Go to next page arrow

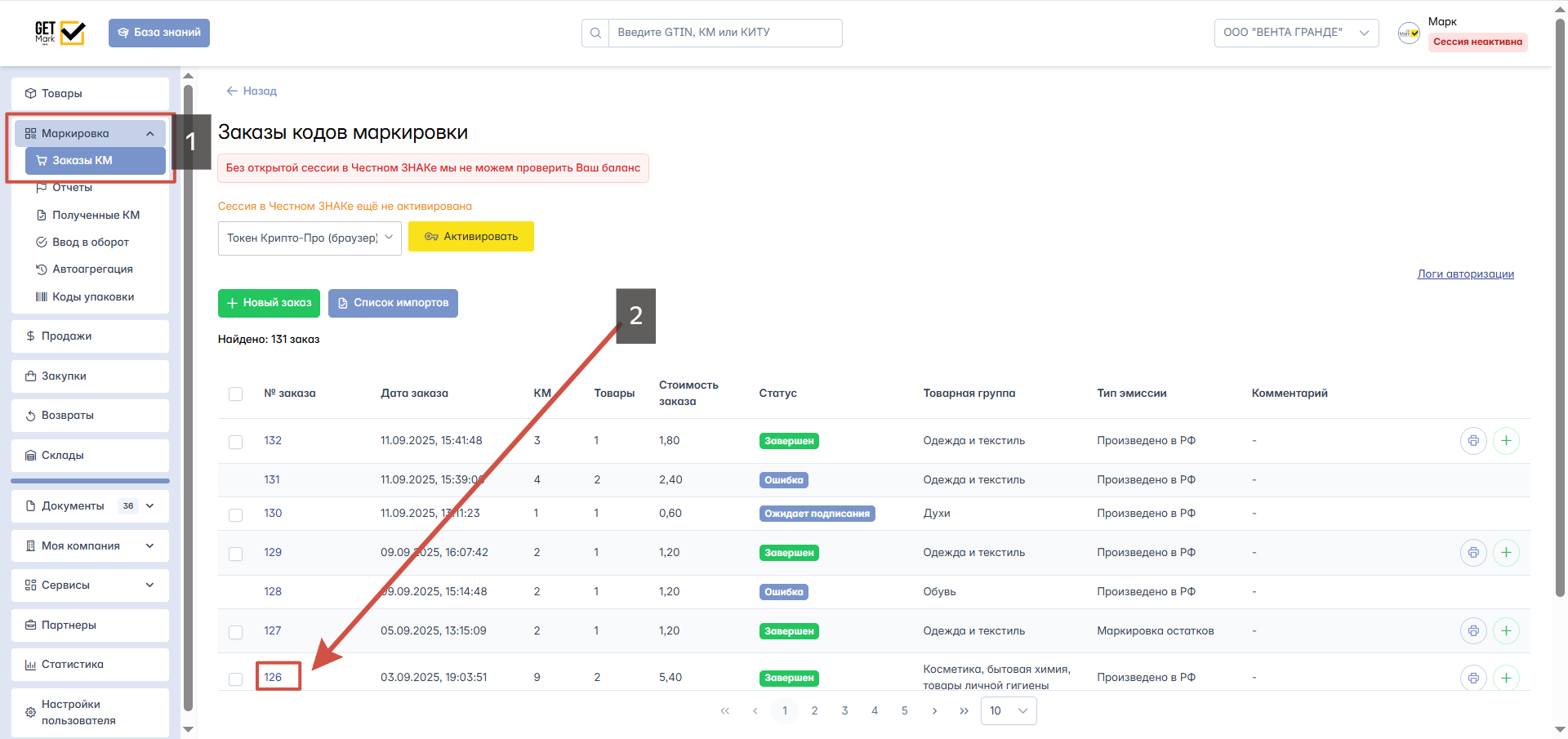934,710
